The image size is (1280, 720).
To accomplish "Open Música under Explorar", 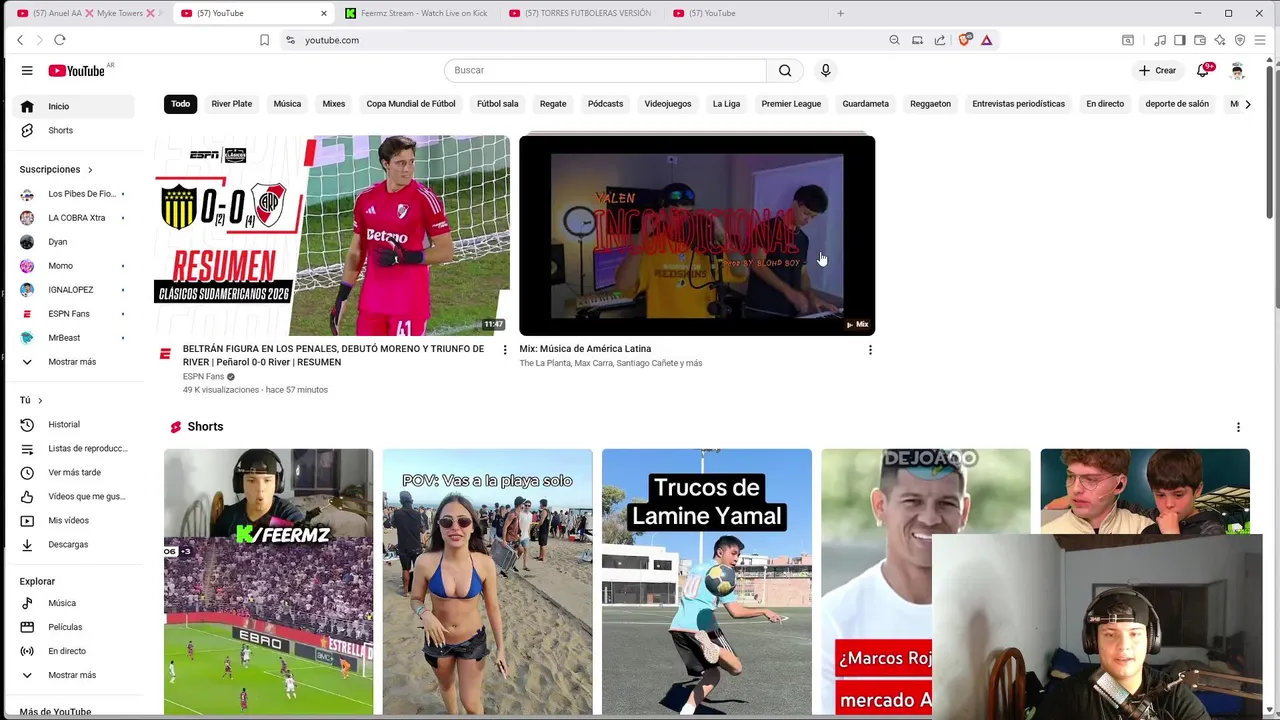I will point(75,603).
